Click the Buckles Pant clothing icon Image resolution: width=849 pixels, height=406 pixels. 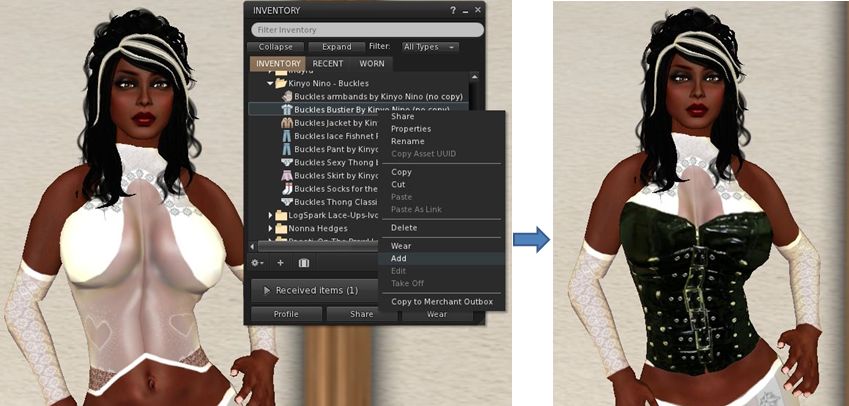click(x=286, y=149)
